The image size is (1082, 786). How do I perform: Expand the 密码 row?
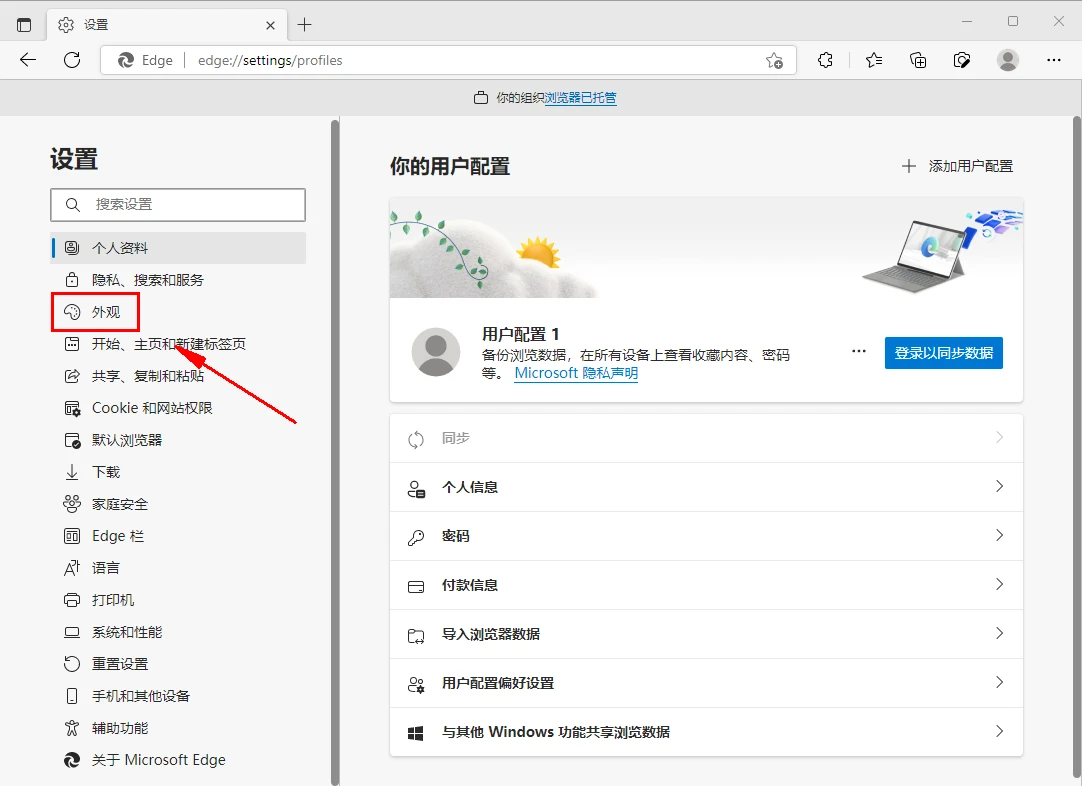(x=706, y=536)
